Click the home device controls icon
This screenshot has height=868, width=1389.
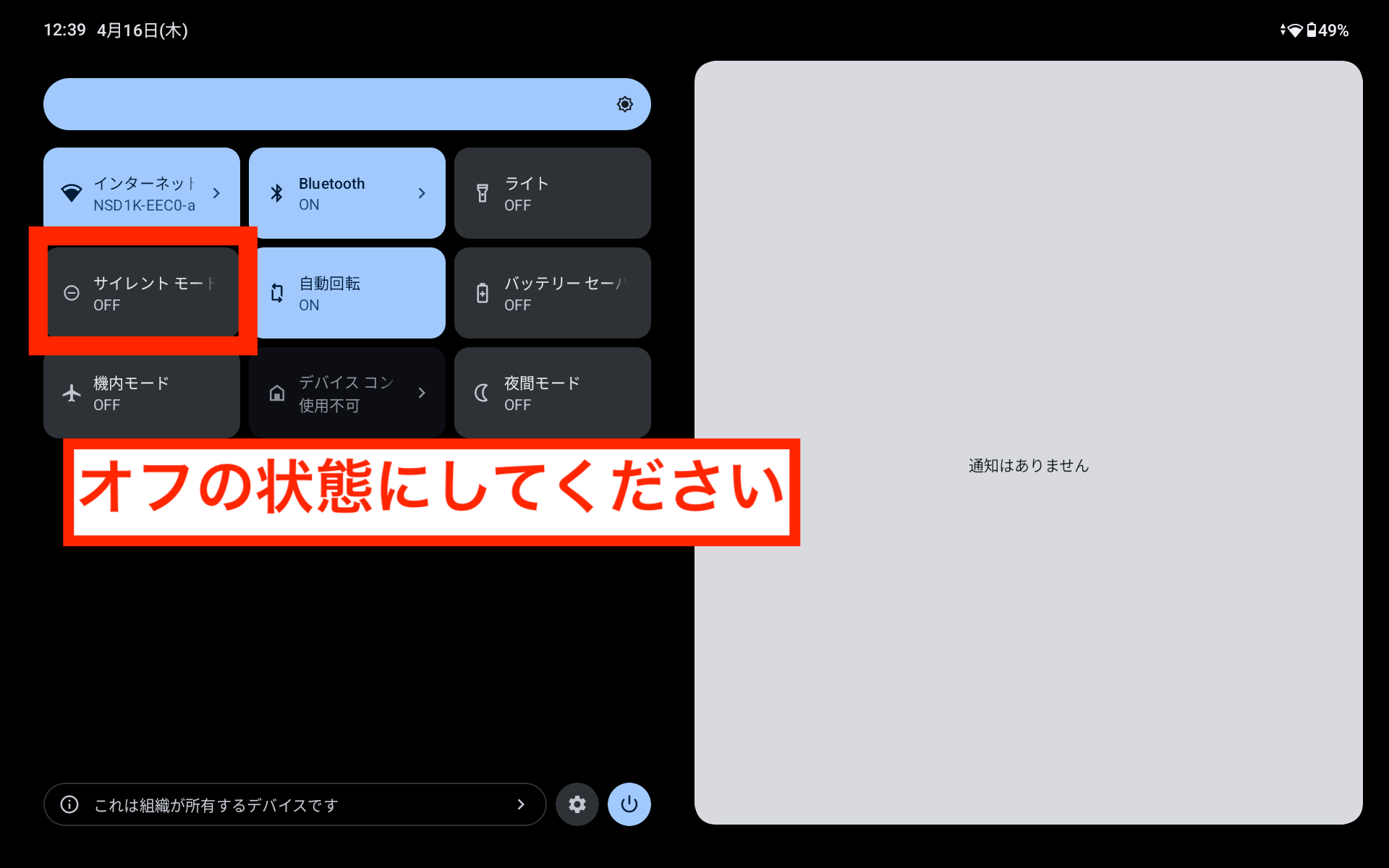277,393
